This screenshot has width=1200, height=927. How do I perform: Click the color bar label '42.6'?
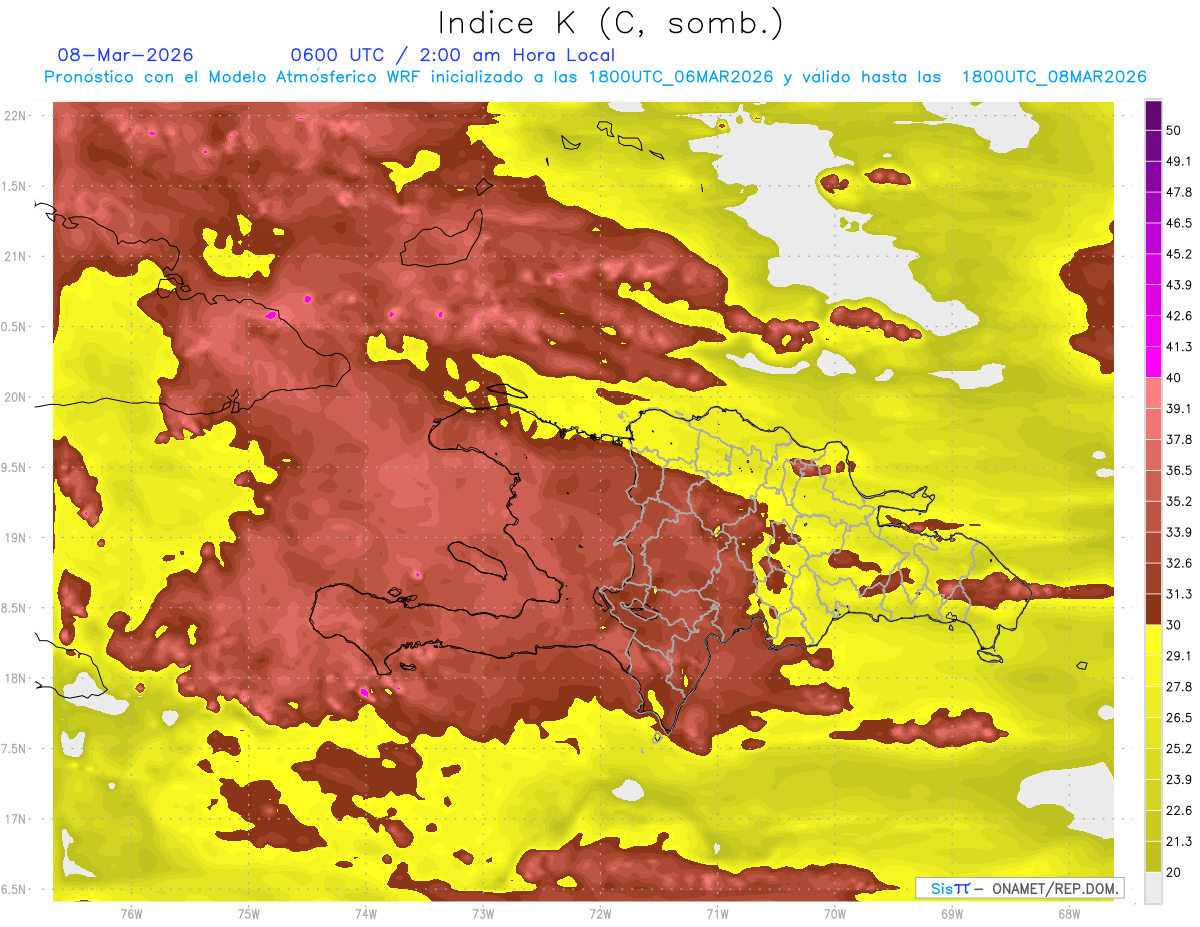point(1179,316)
